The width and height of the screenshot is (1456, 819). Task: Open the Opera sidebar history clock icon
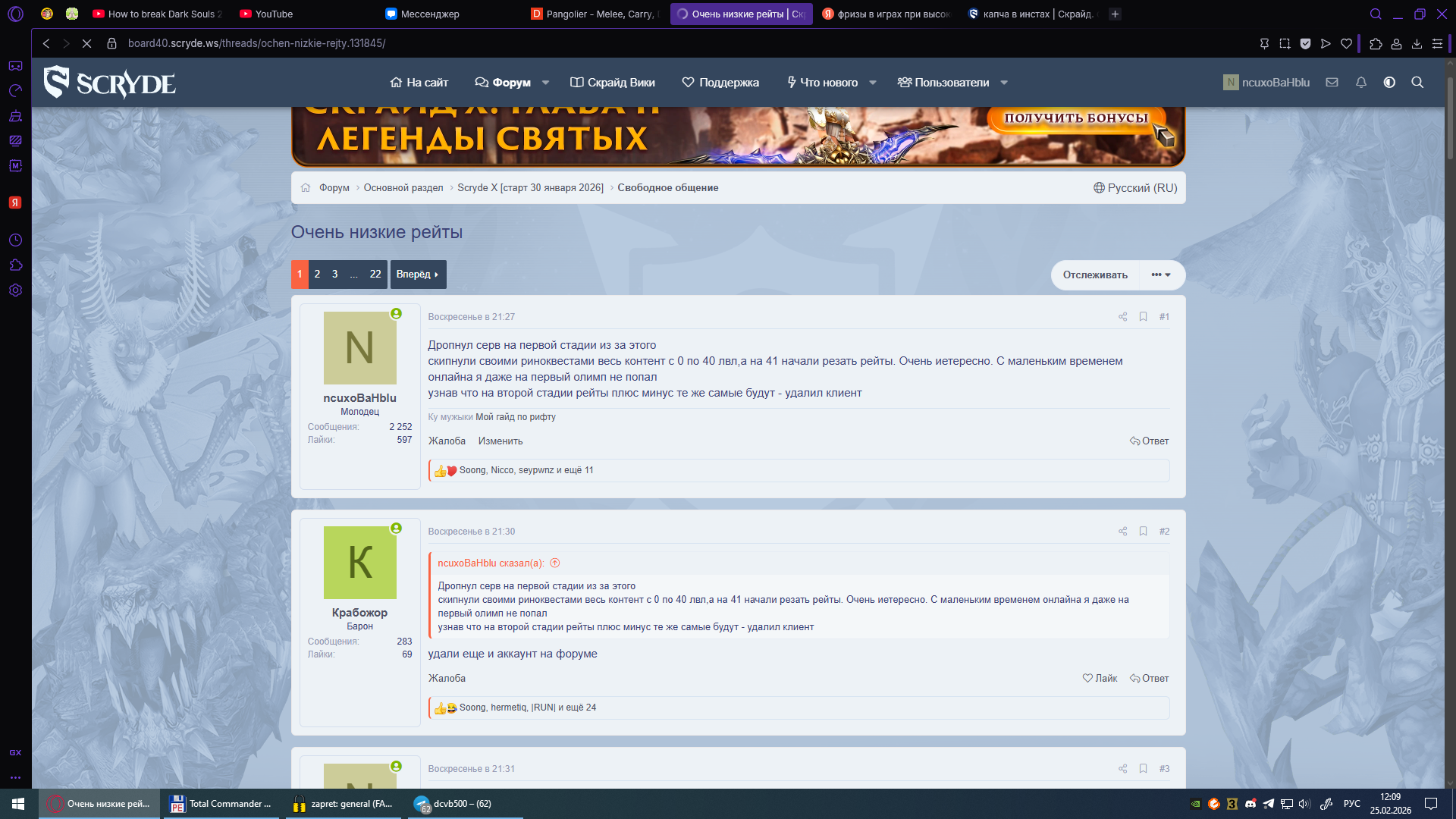pos(15,240)
